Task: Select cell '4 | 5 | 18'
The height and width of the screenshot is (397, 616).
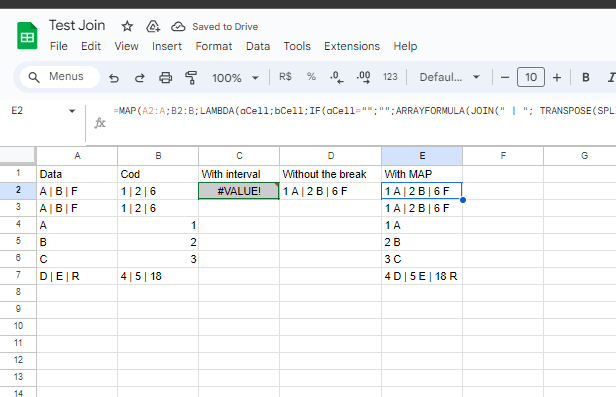Action: click(x=158, y=276)
